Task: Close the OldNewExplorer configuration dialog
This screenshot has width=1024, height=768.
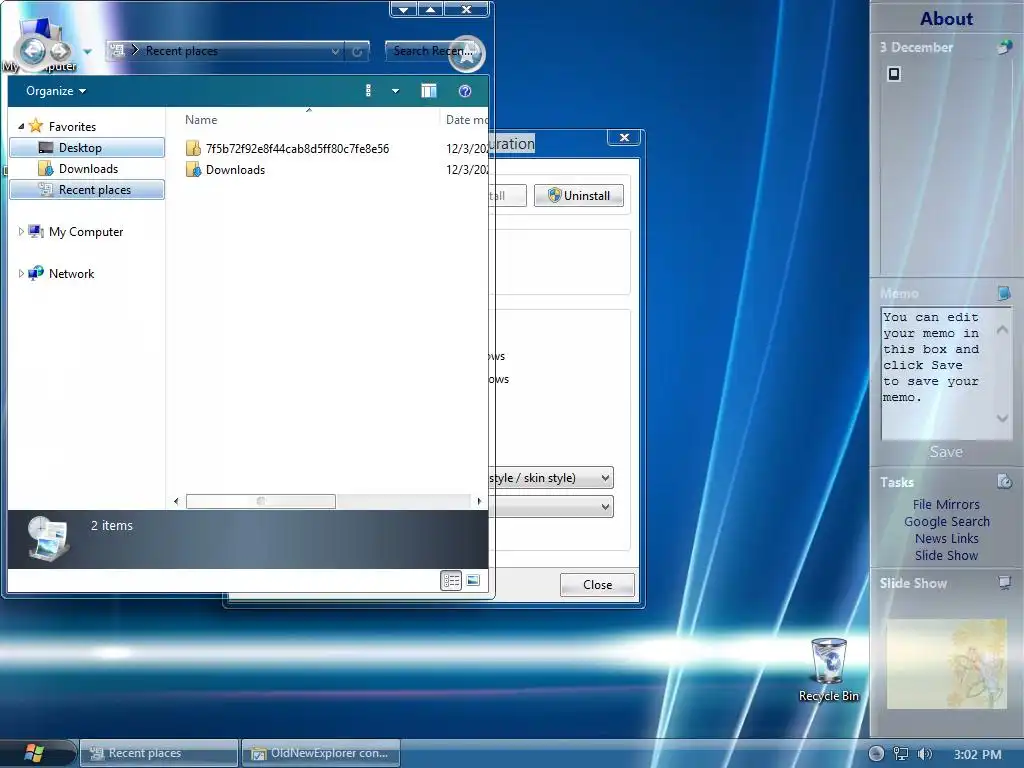Action: coord(624,137)
